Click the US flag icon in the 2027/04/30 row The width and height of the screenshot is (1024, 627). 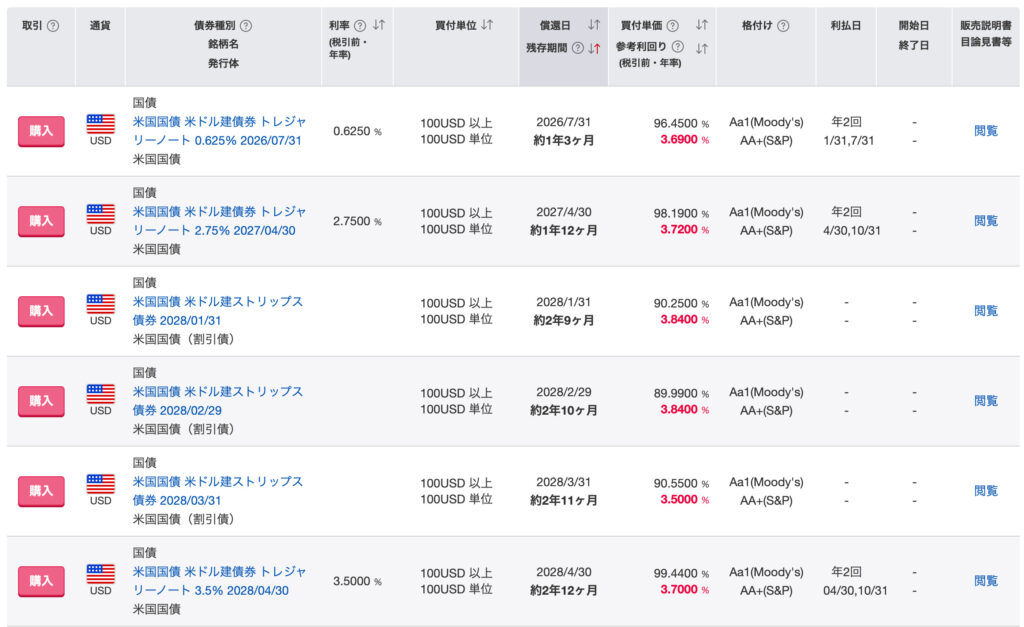click(x=100, y=214)
